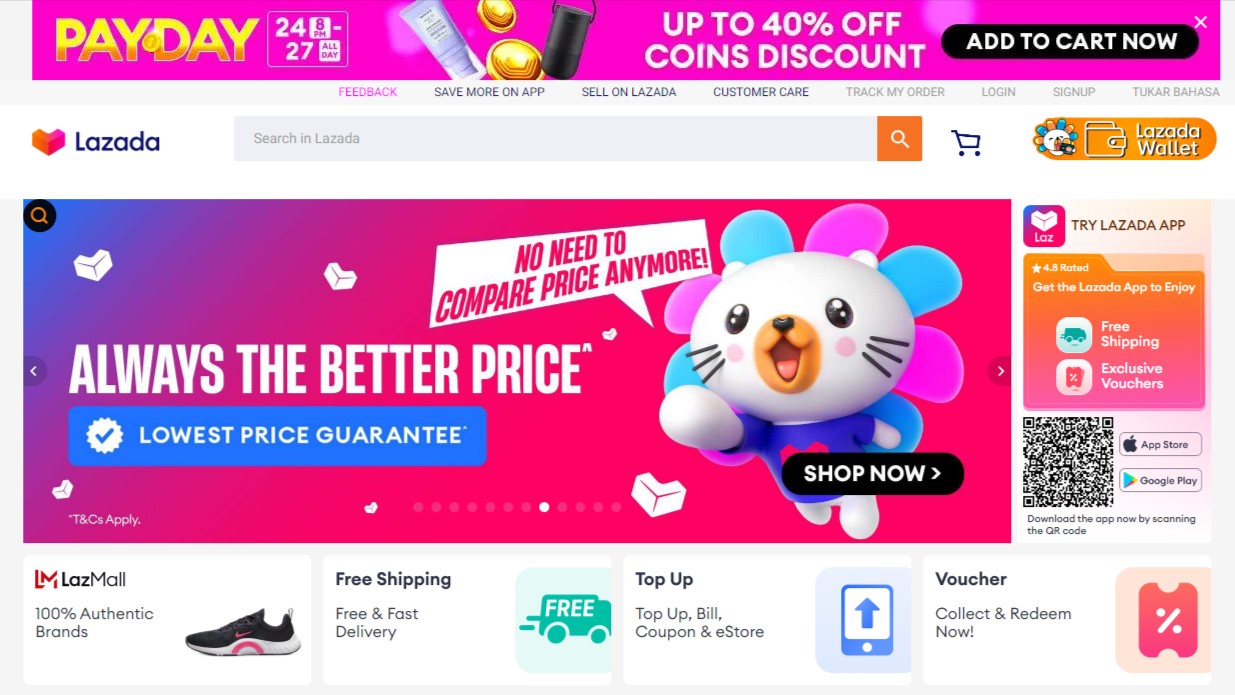Open Save More On App menu
The width and height of the screenshot is (1235, 695).
click(489, 92)
